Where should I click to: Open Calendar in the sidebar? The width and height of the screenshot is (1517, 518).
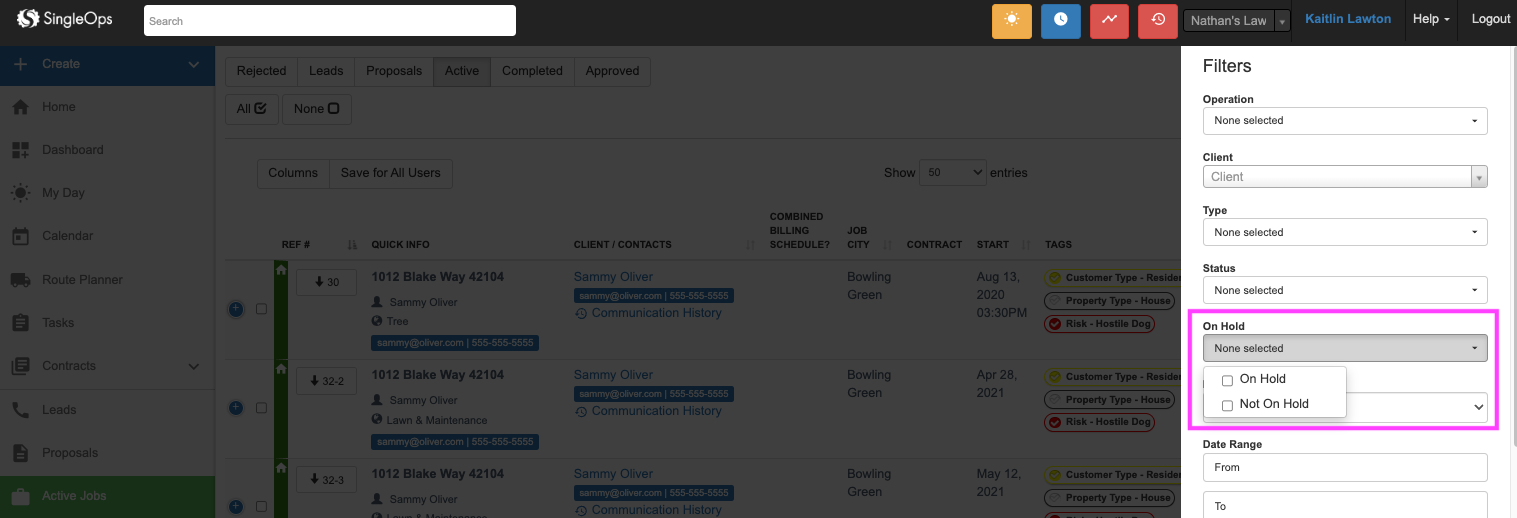pos(67,236)
